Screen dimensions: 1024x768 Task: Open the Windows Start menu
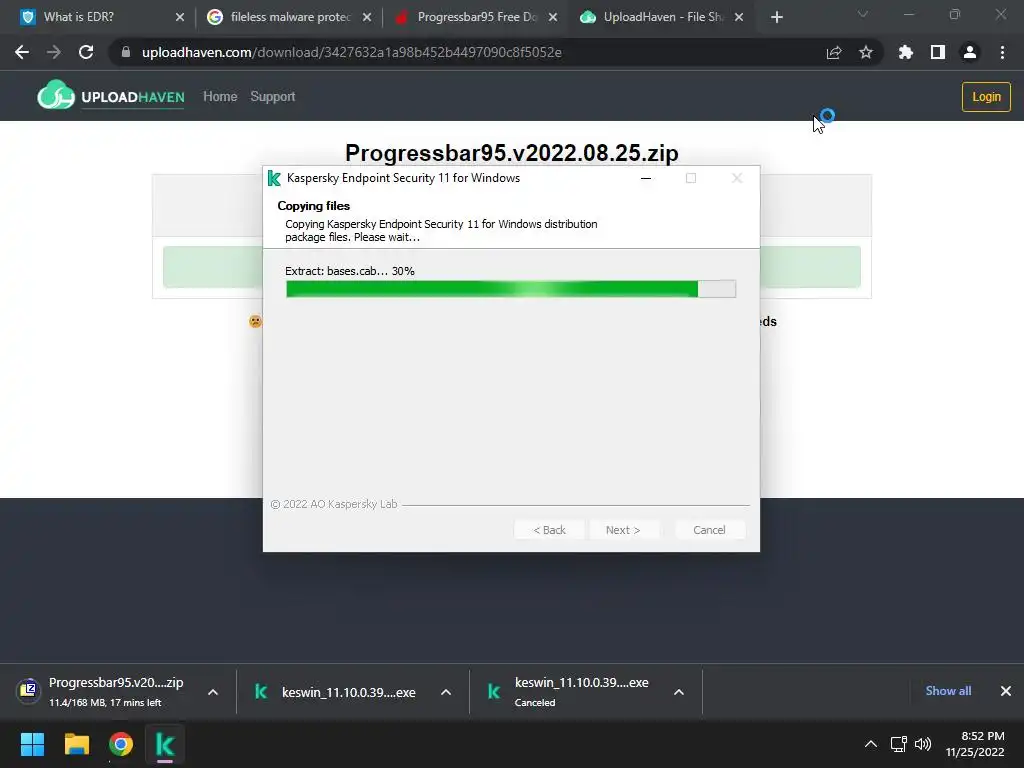33,744
